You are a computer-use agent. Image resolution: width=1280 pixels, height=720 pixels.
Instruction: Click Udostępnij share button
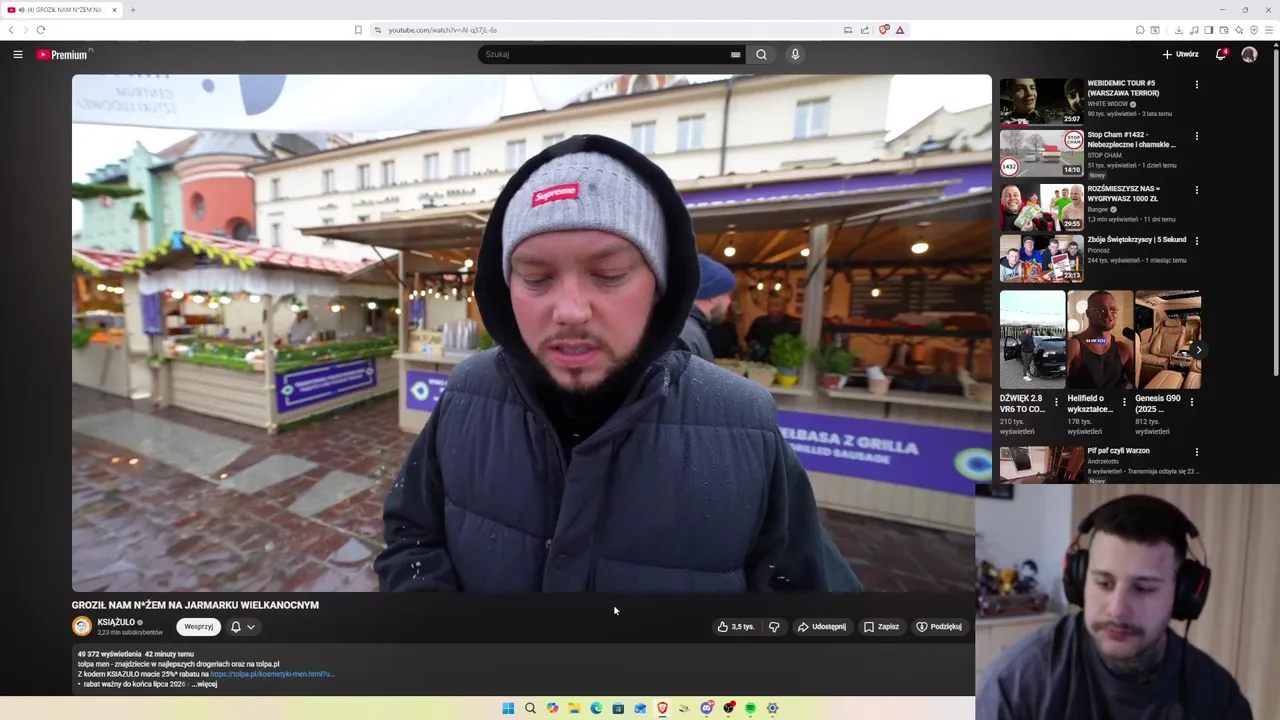tap(822, 627)
